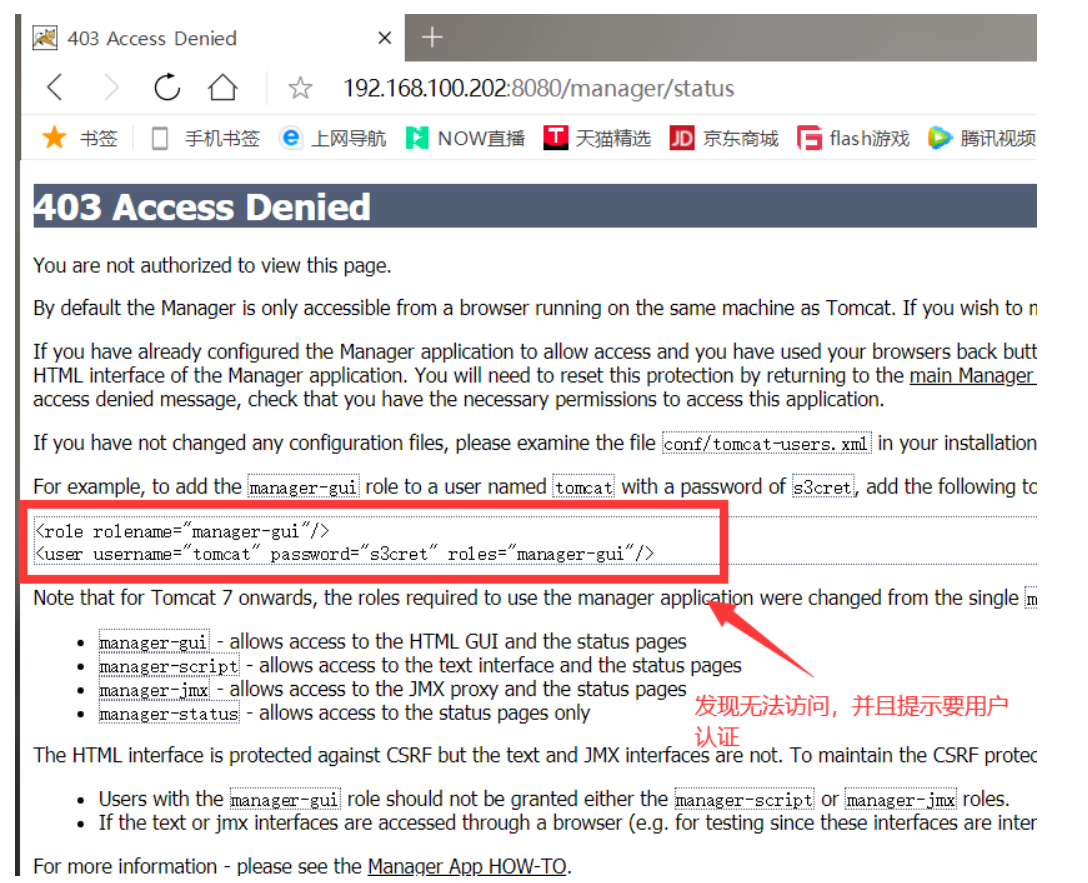
Task: Open the 腾讯视频 bookmark
Action: tap(982, 138)
